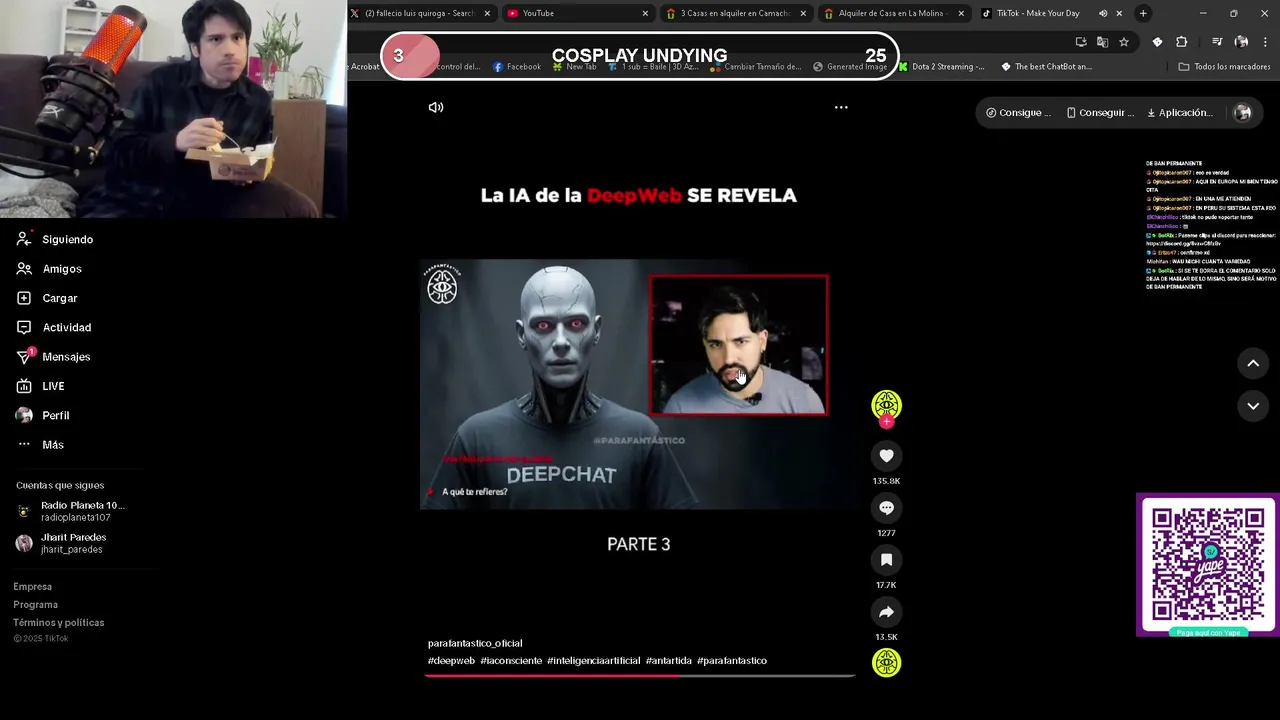Screen dimensions: 1280x720
Task: Open a new browser tab
Action: pyautogui.click(x=1143, y=13)
